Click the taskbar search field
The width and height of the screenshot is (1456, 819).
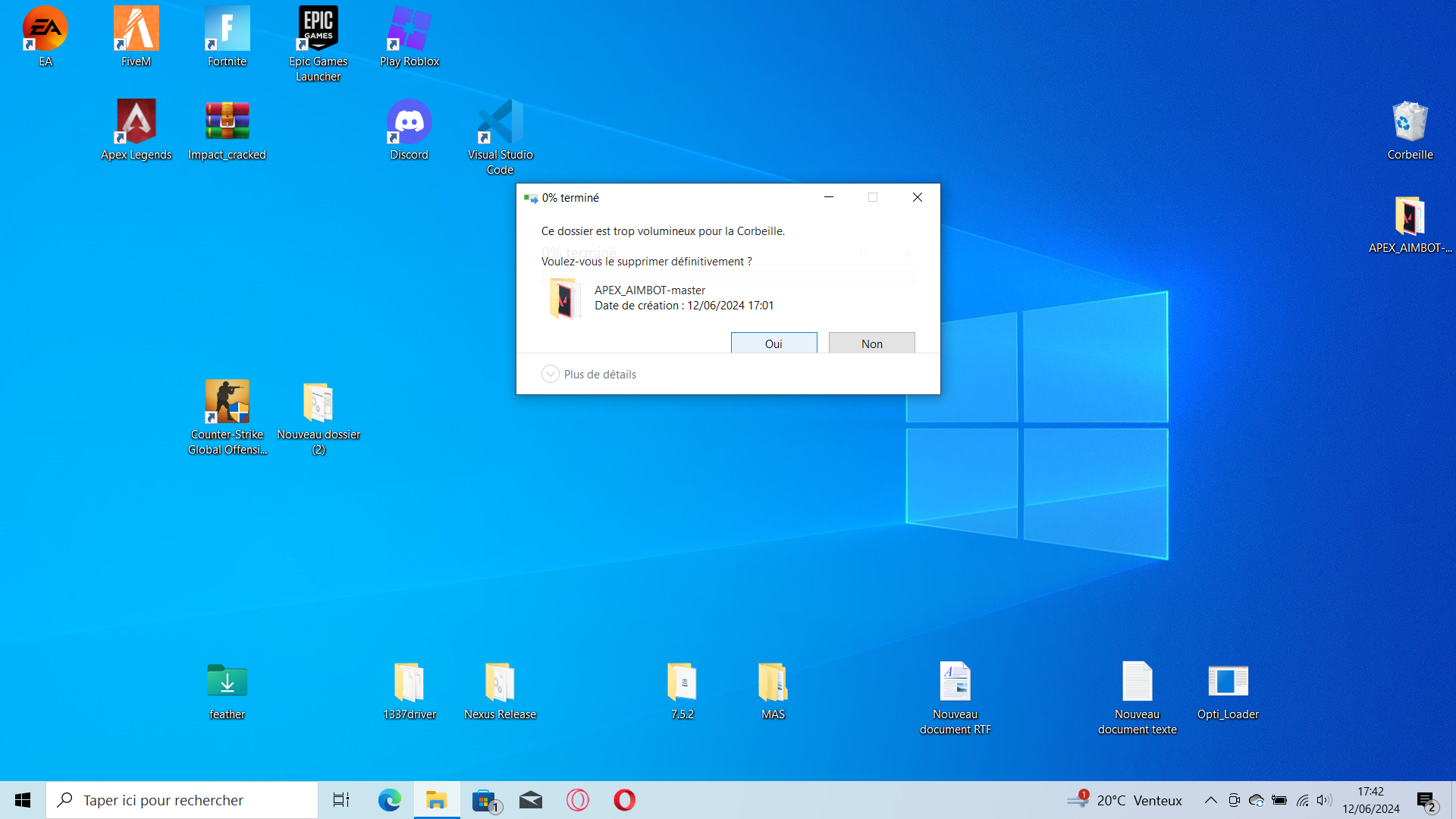click(182, 800)
